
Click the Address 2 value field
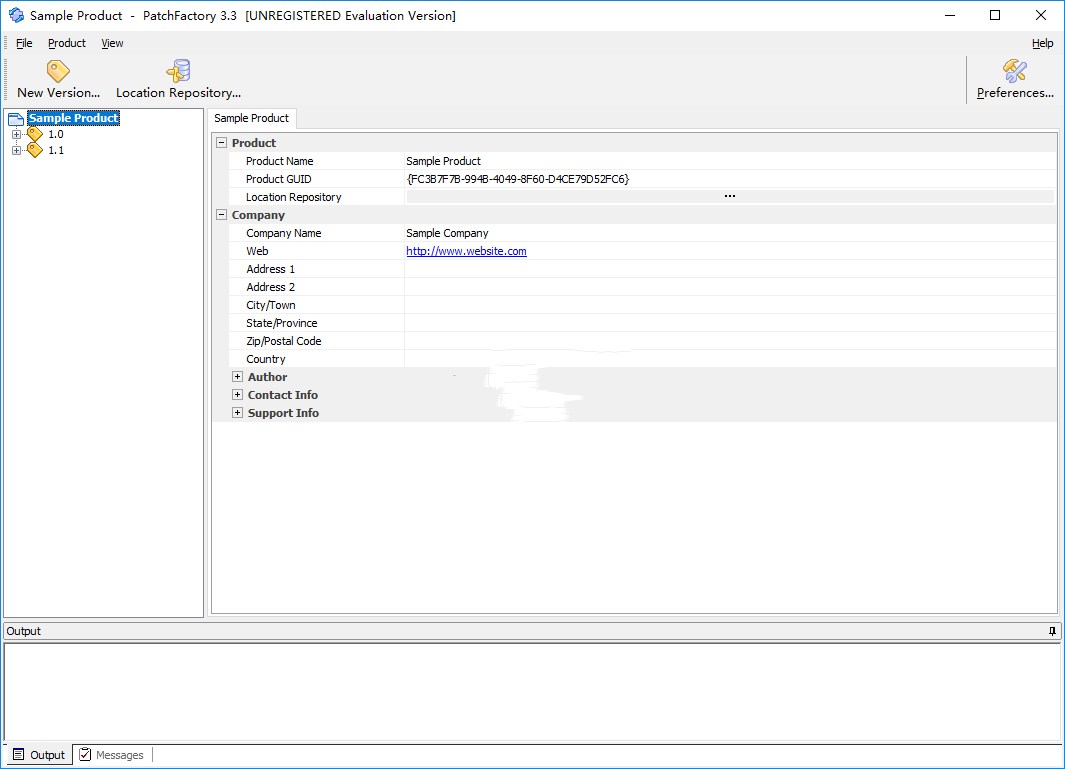(730, 287)
